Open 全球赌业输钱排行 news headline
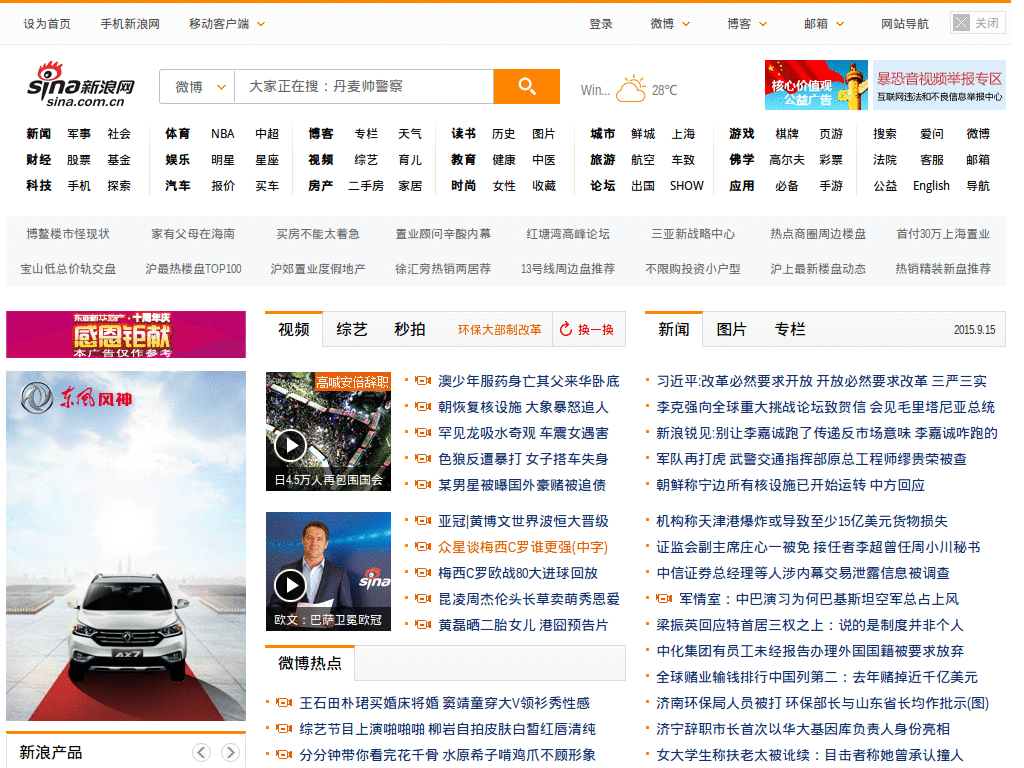This screenshot has height=768, width=1024. tap(817, 677)
